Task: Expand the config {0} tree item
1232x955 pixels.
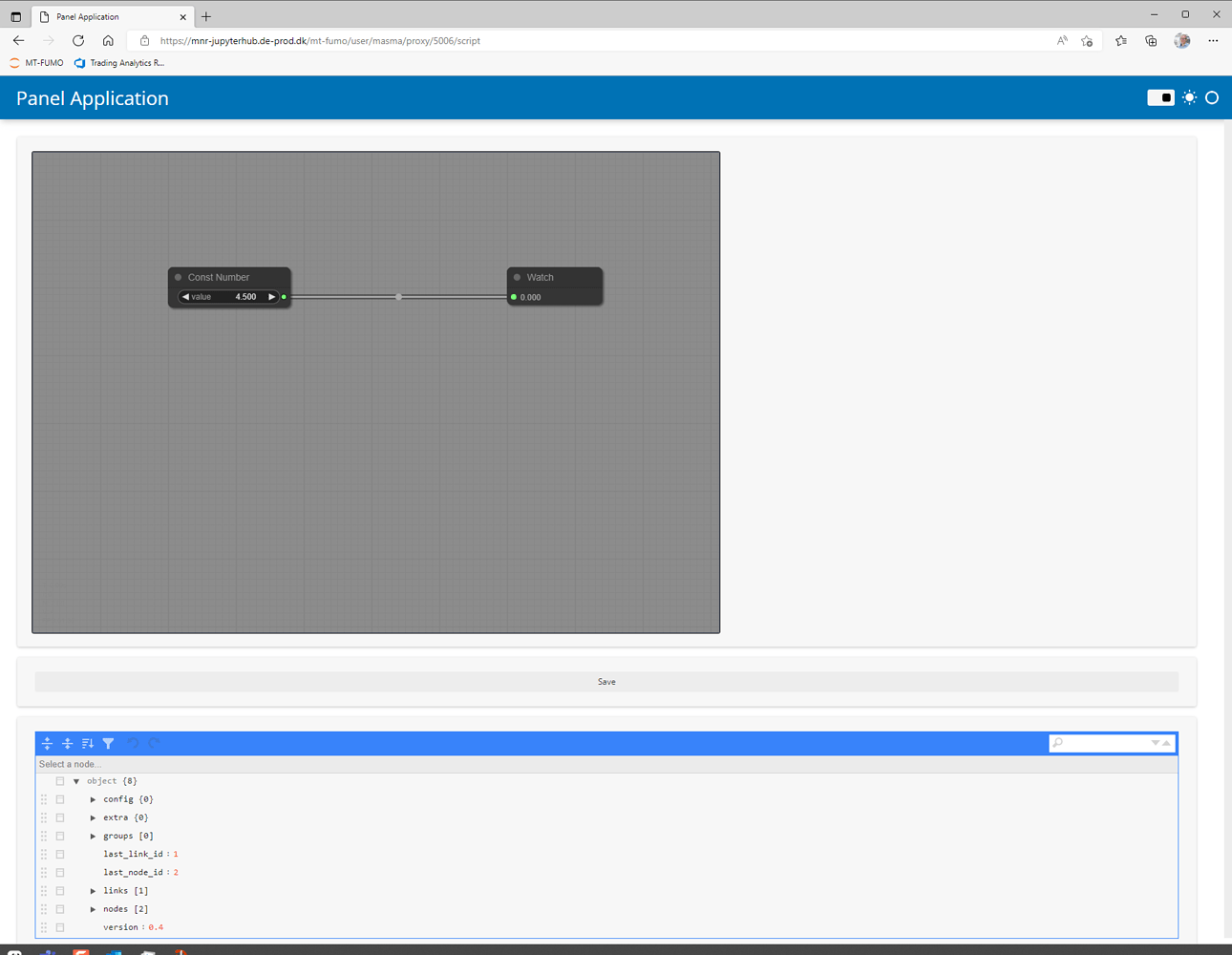Action: [93, 799]
